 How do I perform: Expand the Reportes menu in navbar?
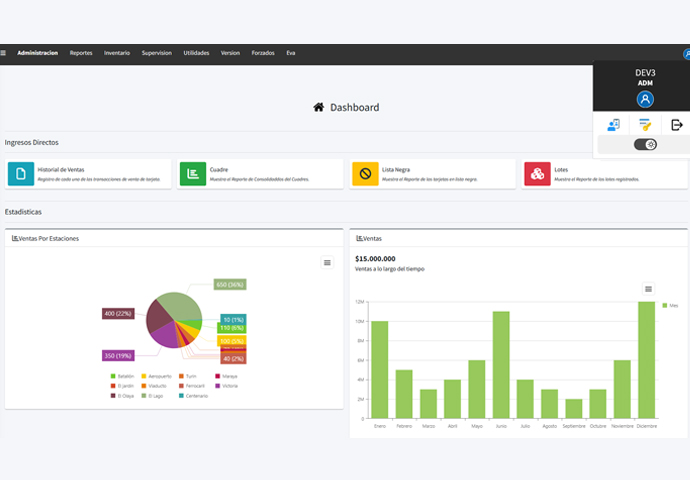click(81, 52)
